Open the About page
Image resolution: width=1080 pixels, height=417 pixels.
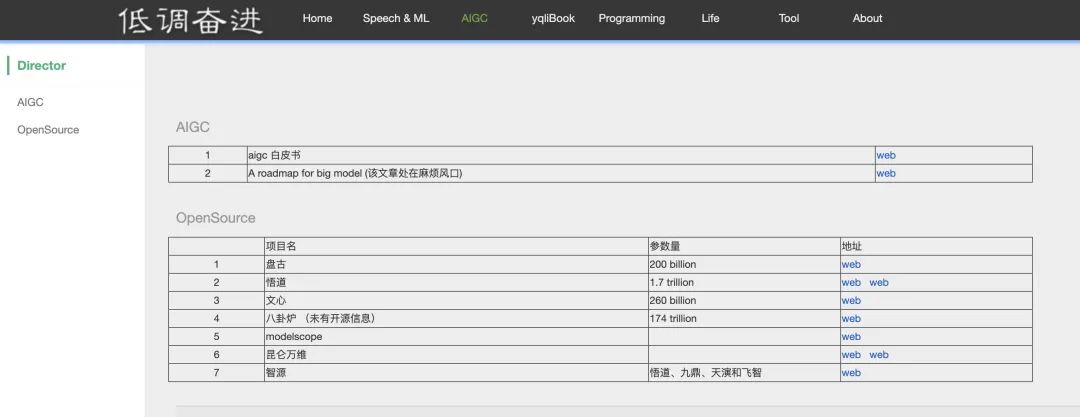(x=867, y=19)
